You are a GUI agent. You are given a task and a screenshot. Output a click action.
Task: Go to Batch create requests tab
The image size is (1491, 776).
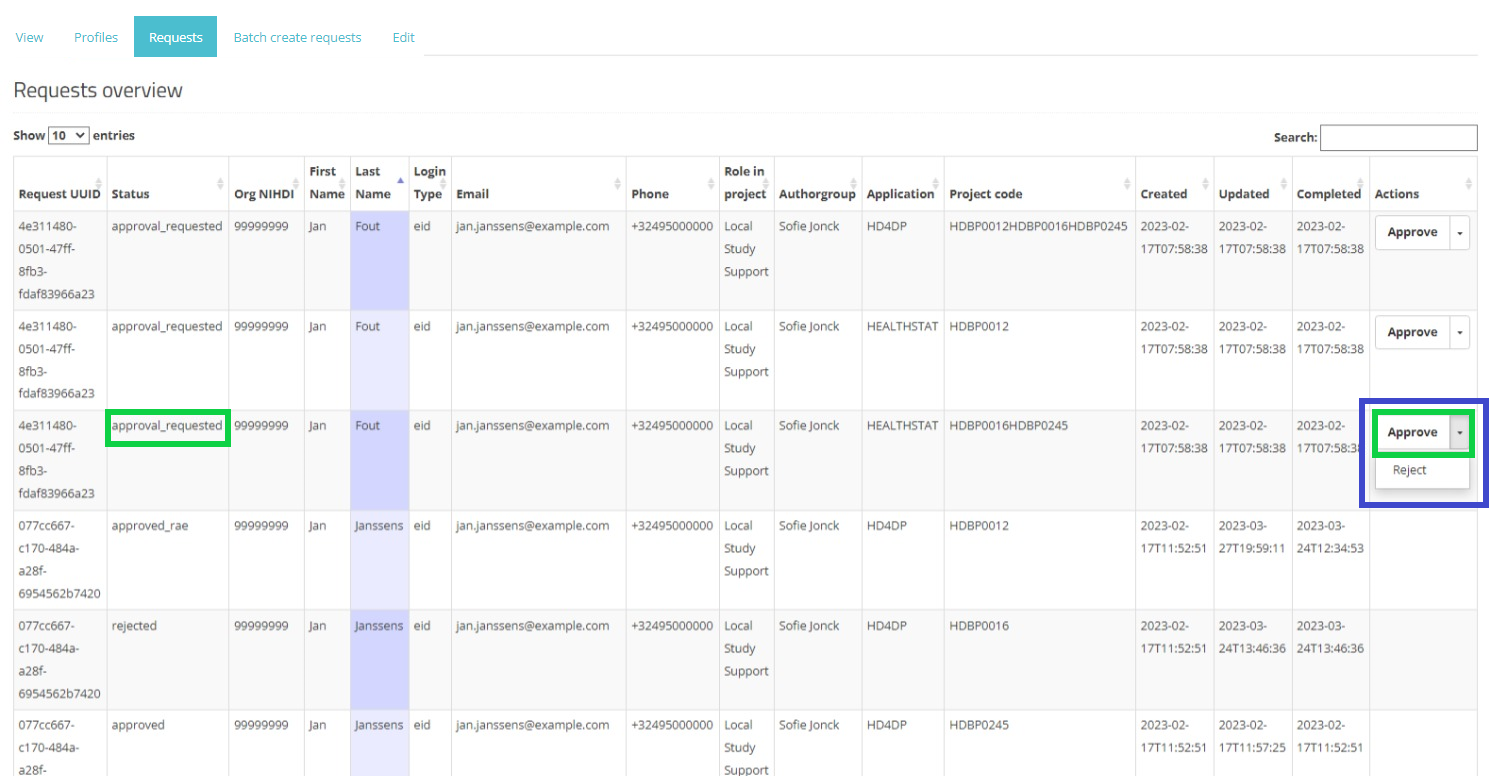[x=297, y=37]
